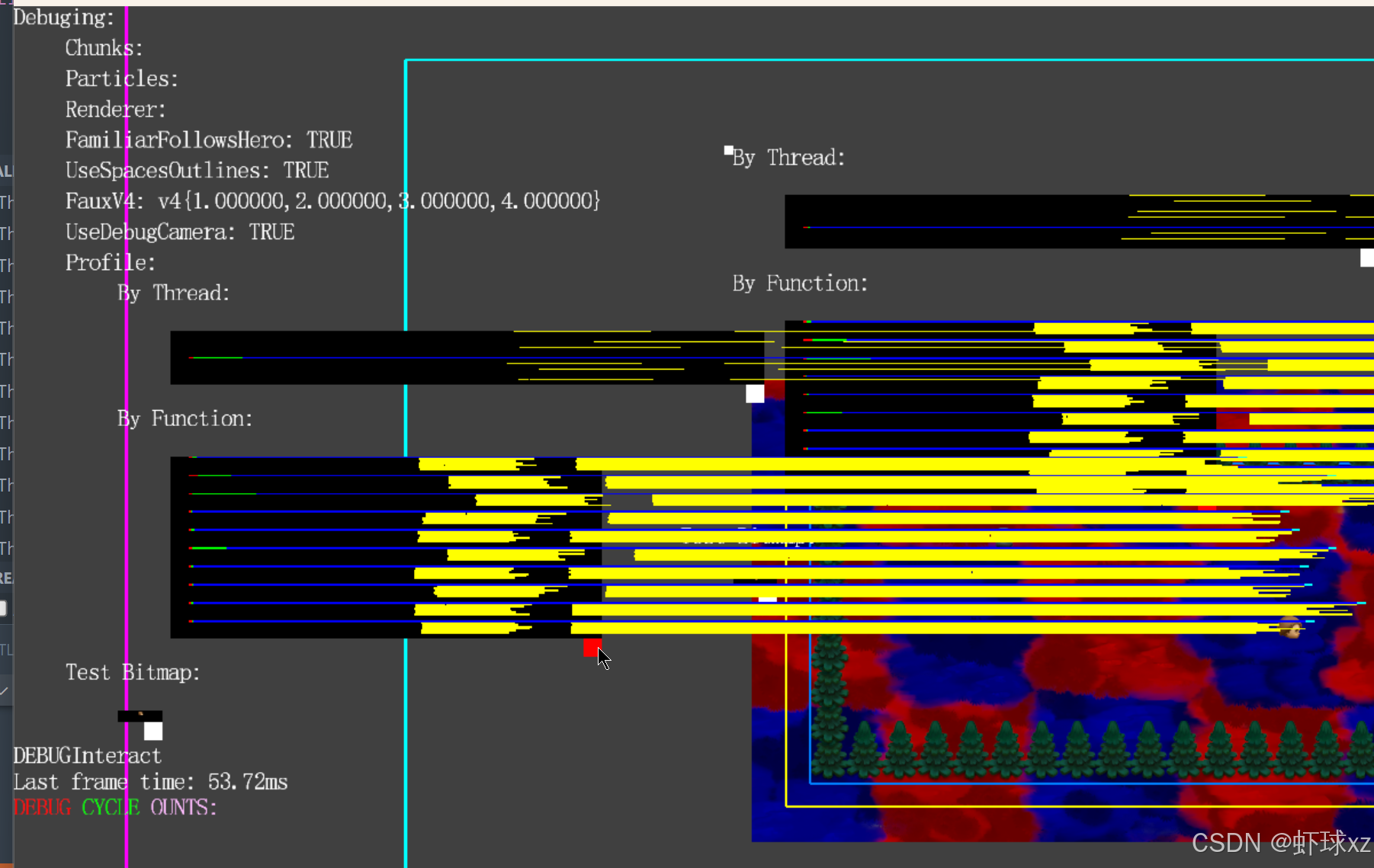Collapse the Debuging root group
This screenshot has width=1374, height=868.
pos(63,18)
